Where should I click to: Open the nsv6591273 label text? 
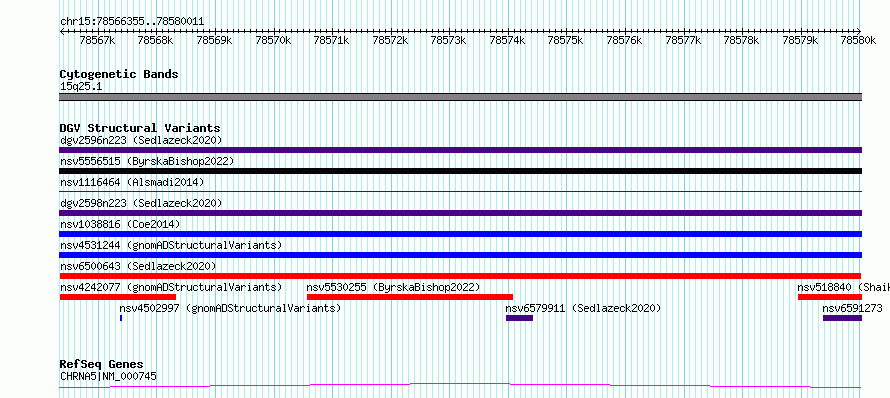click(x=853, y=308)
